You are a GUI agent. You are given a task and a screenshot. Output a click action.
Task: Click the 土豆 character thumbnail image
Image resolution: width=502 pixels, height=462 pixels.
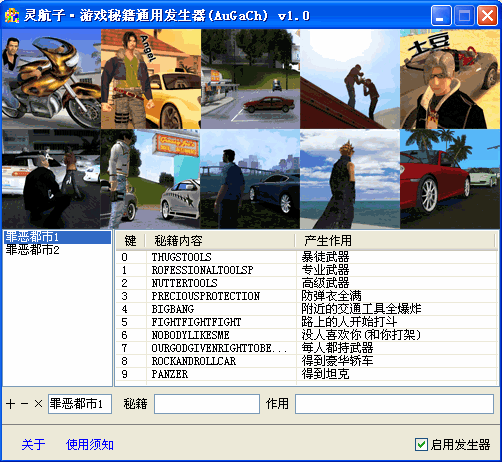tap(450, 79)
